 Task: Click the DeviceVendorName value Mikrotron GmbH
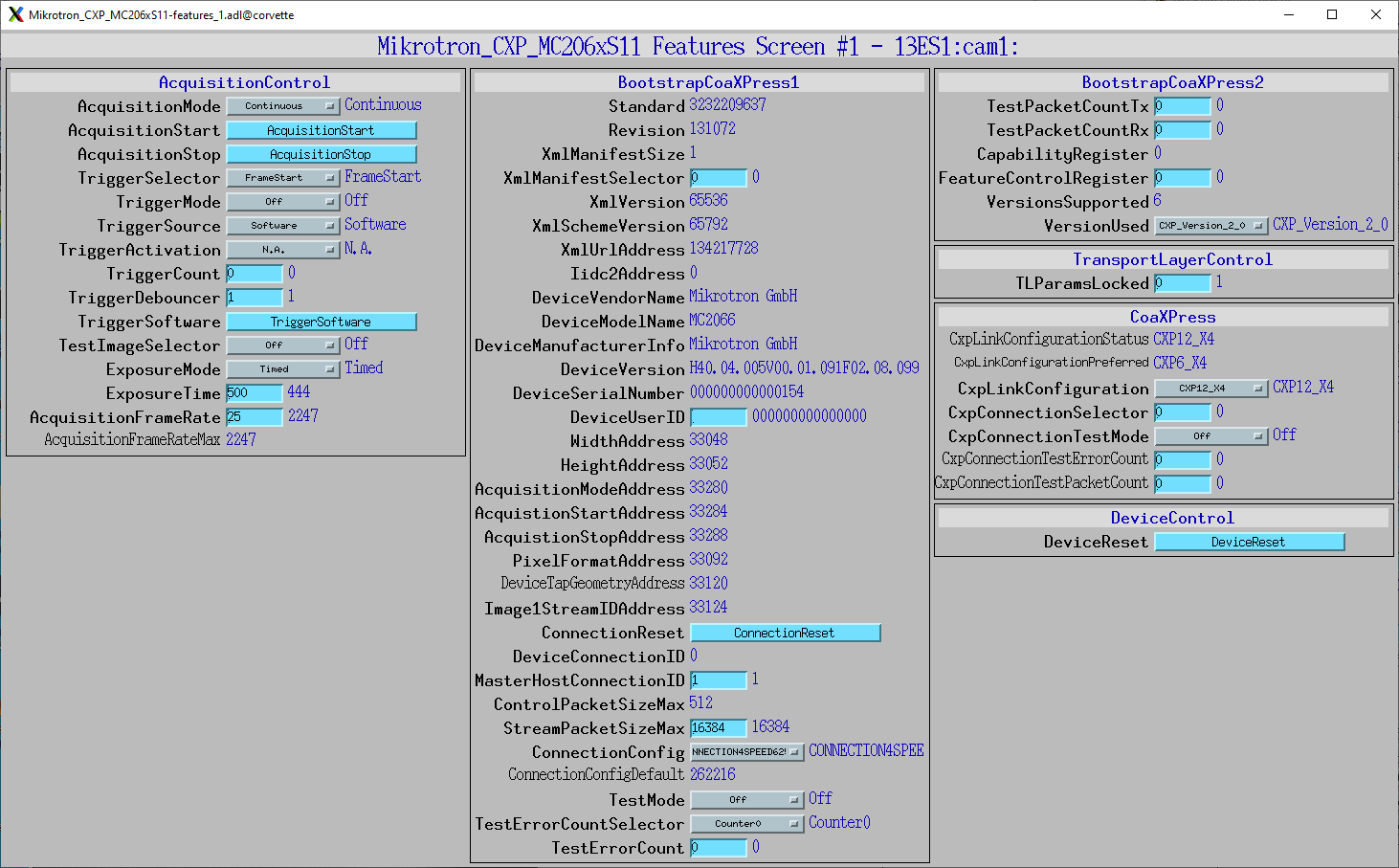point(744,297)
